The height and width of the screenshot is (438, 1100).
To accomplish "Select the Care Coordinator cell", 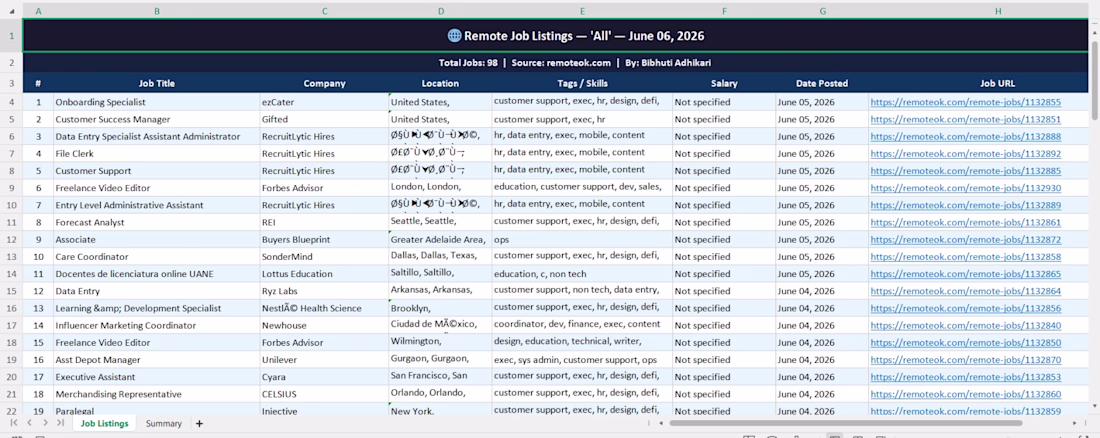I will [x=156, y=257].
